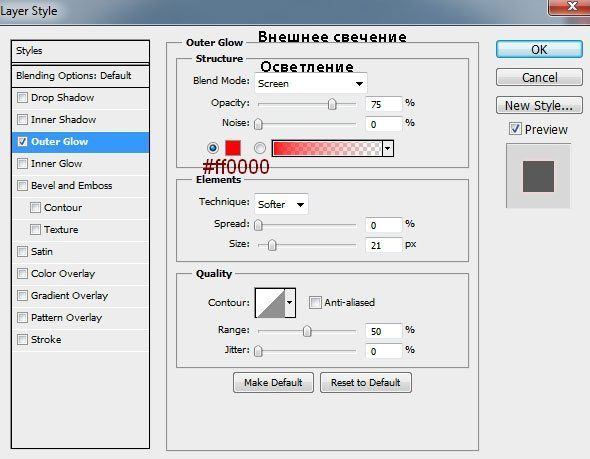590x459 pixels.
Task: Enable the Stroke checkbox
Action: point(22,339)
